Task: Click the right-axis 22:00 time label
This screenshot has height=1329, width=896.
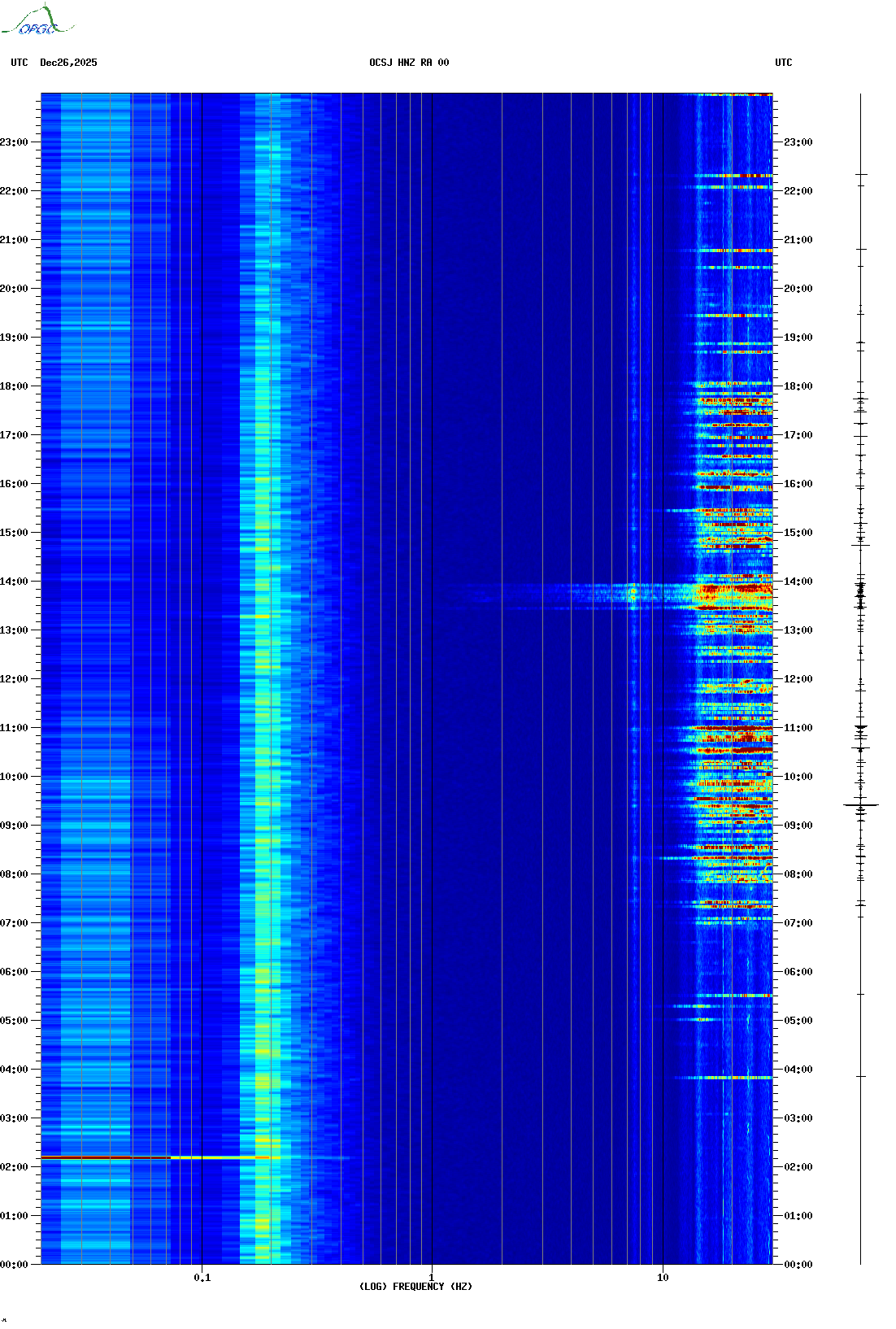Action: (798, 191)
